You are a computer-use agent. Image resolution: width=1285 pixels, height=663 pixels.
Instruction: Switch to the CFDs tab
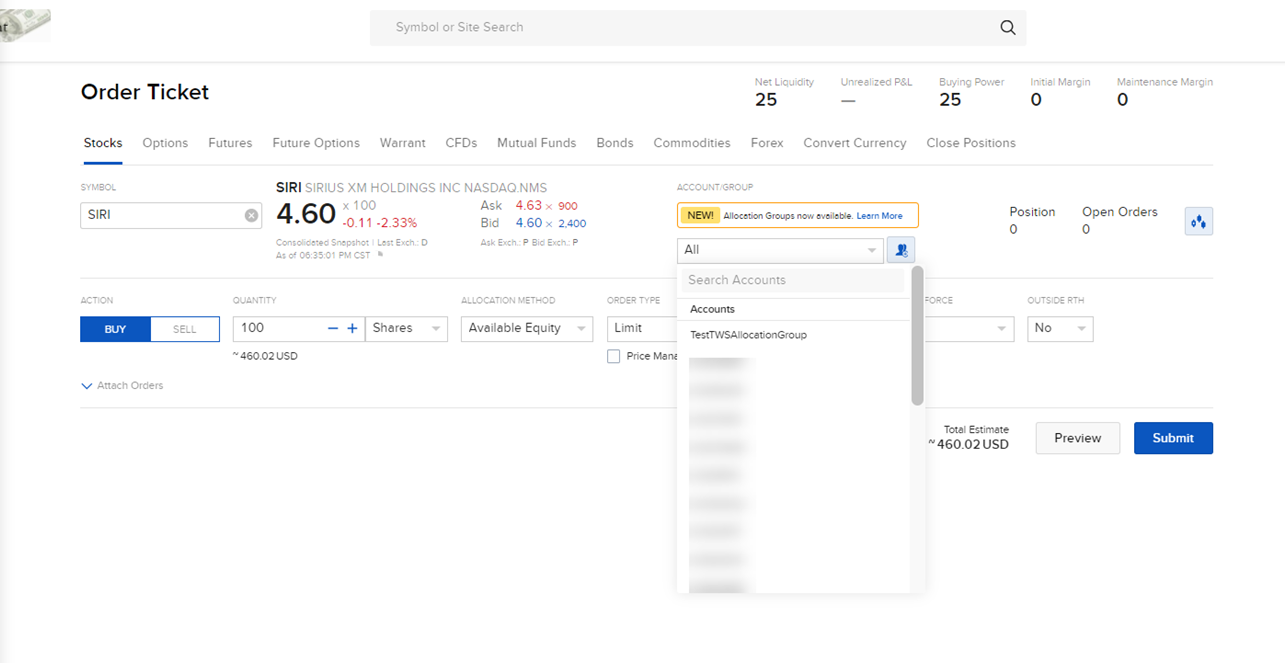pyautogui.click(x=461, y=143)
